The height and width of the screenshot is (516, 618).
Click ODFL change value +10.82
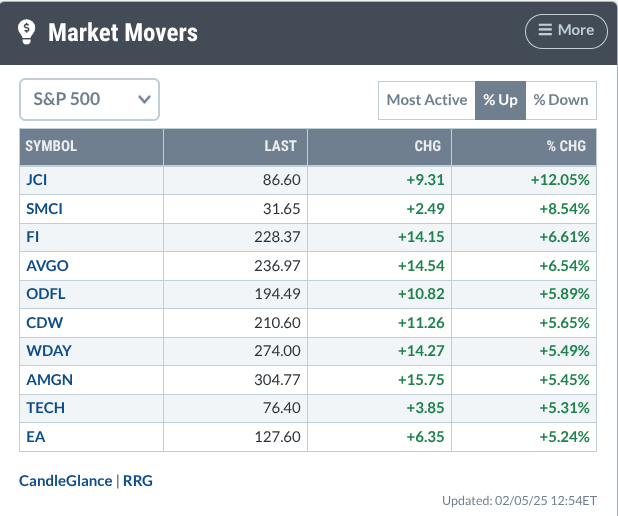[x=421, y=294]
